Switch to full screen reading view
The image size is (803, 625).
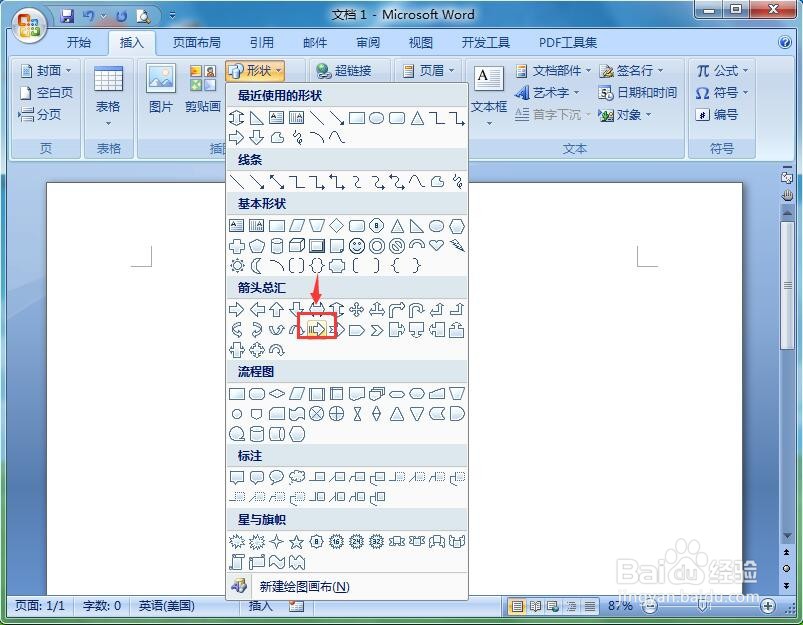pyautogui.click(x=535, y=607)
